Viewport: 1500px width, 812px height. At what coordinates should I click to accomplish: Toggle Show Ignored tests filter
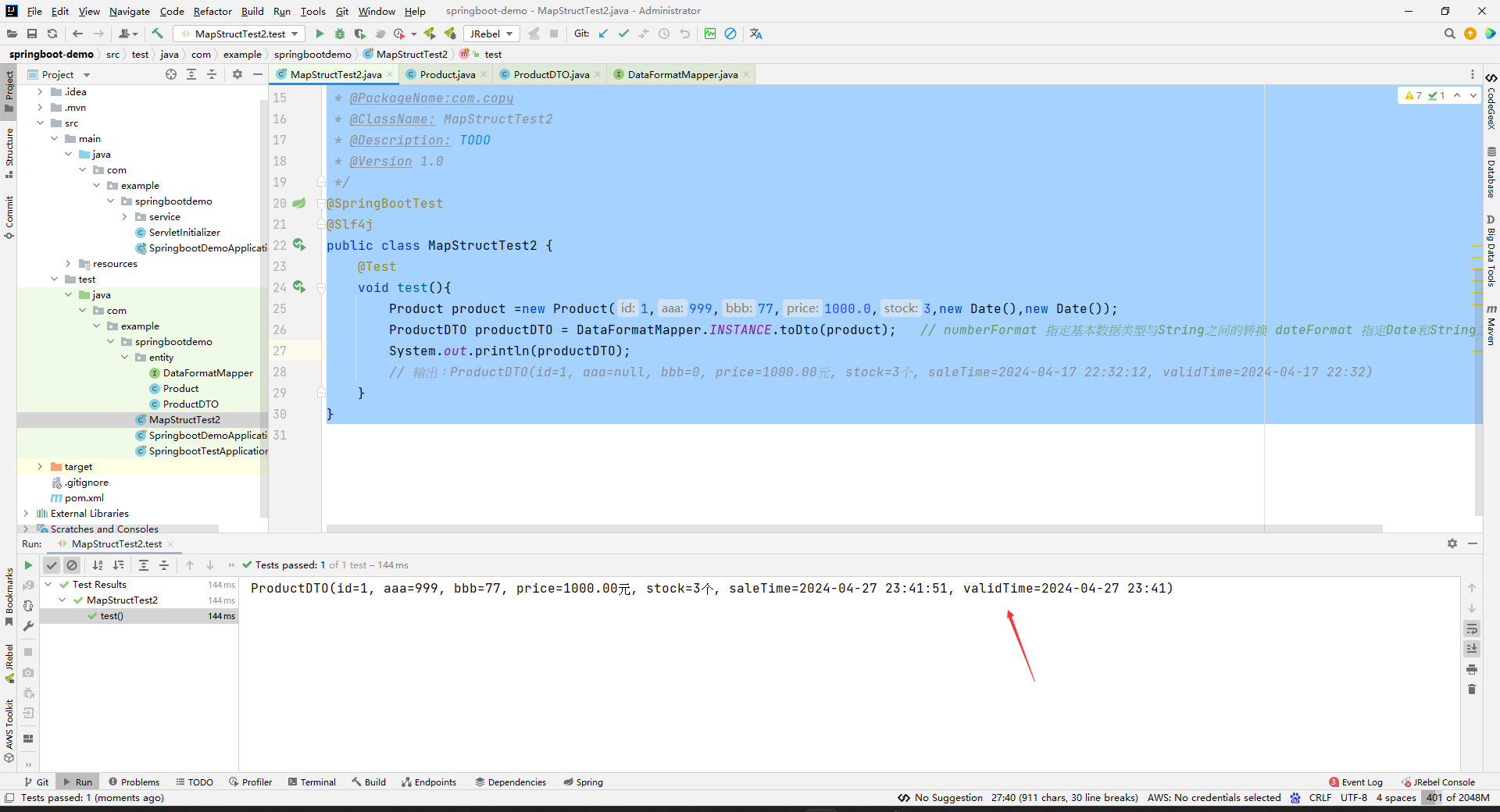coord(72,565)
